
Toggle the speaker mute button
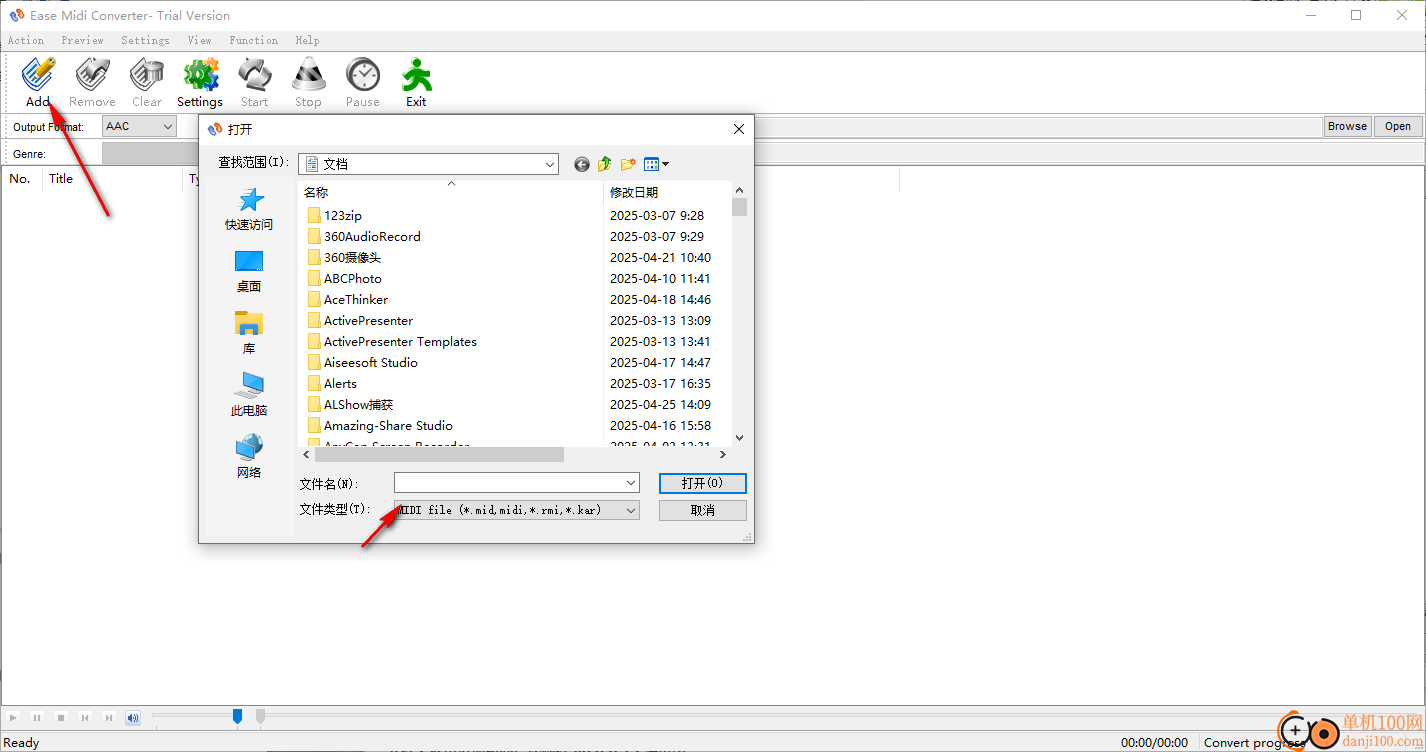(133, 717)
